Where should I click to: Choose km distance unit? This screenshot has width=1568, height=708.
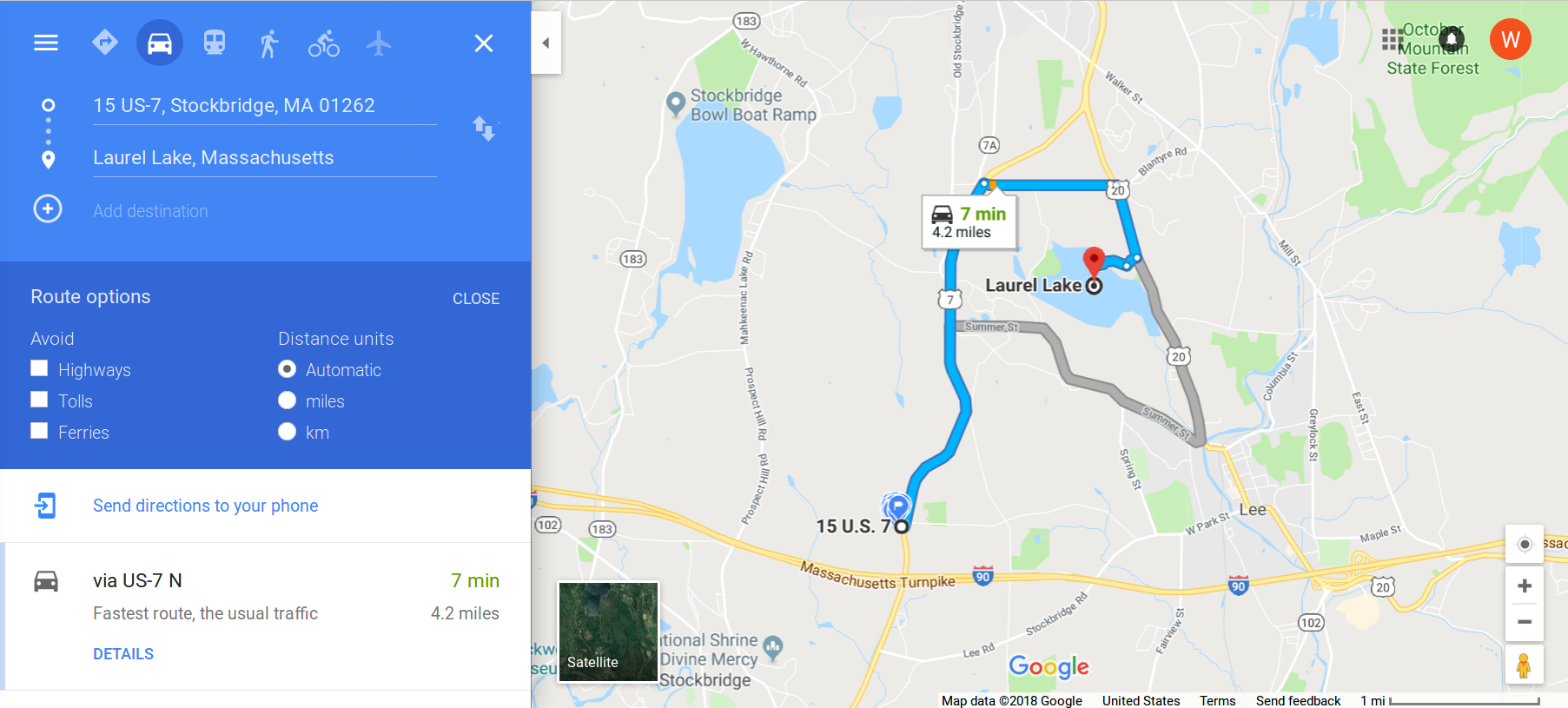click(x=288, y=432)
